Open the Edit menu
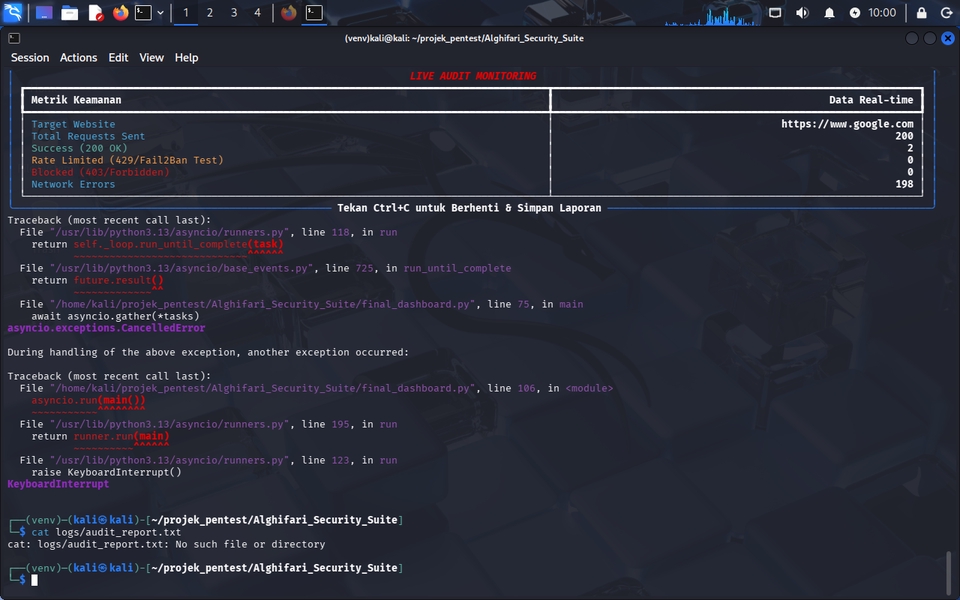This screenshot has width=960, height=600. pos(118,58)
